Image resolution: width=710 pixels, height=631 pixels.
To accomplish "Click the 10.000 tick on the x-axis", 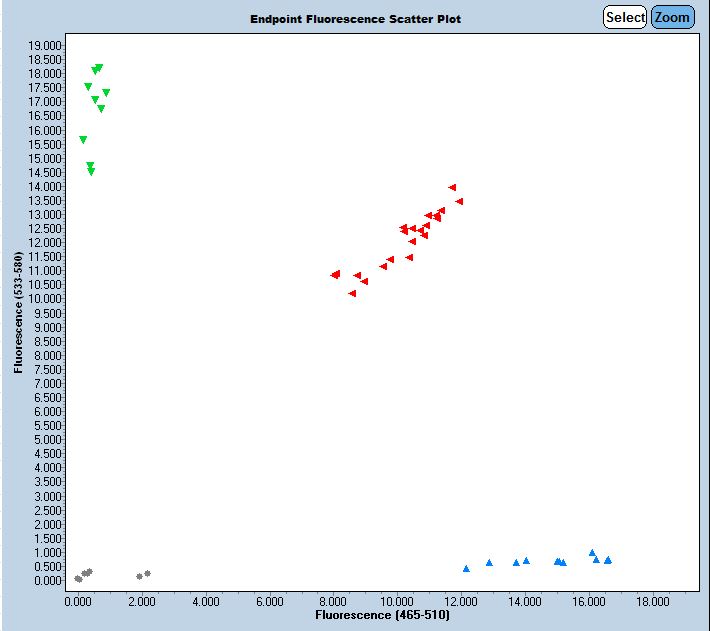I will 397,602.
